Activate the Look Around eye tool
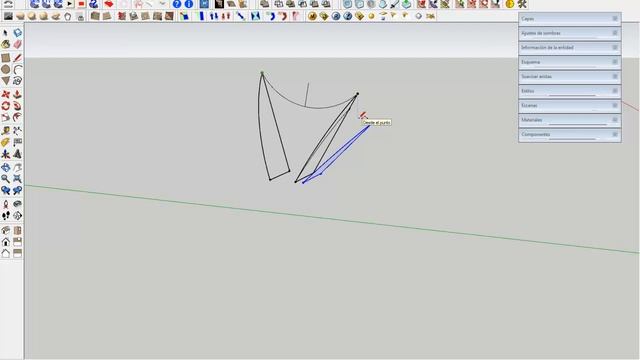The image size is (640, 360). coord(17,204)
